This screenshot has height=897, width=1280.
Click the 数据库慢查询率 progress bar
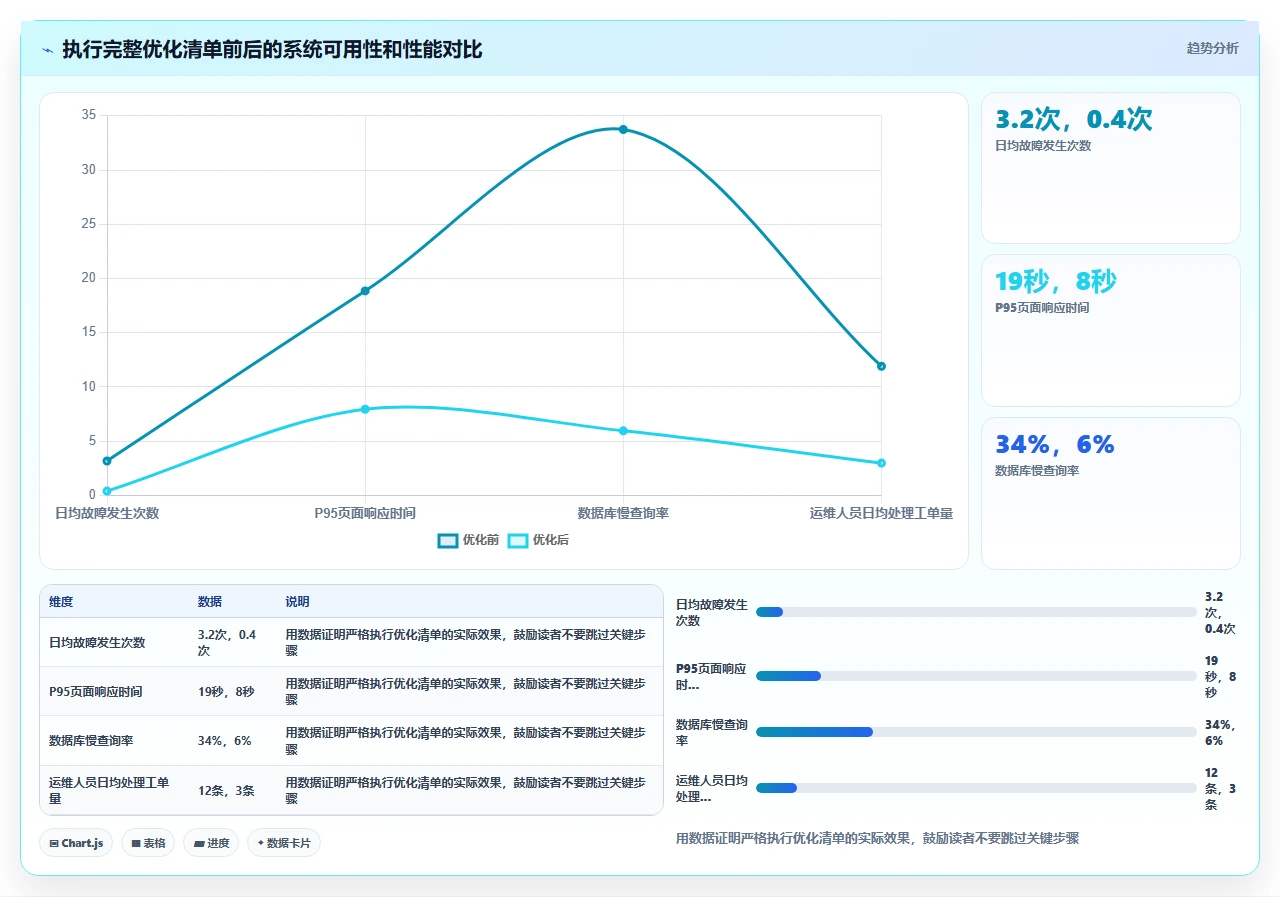point(976,732)
